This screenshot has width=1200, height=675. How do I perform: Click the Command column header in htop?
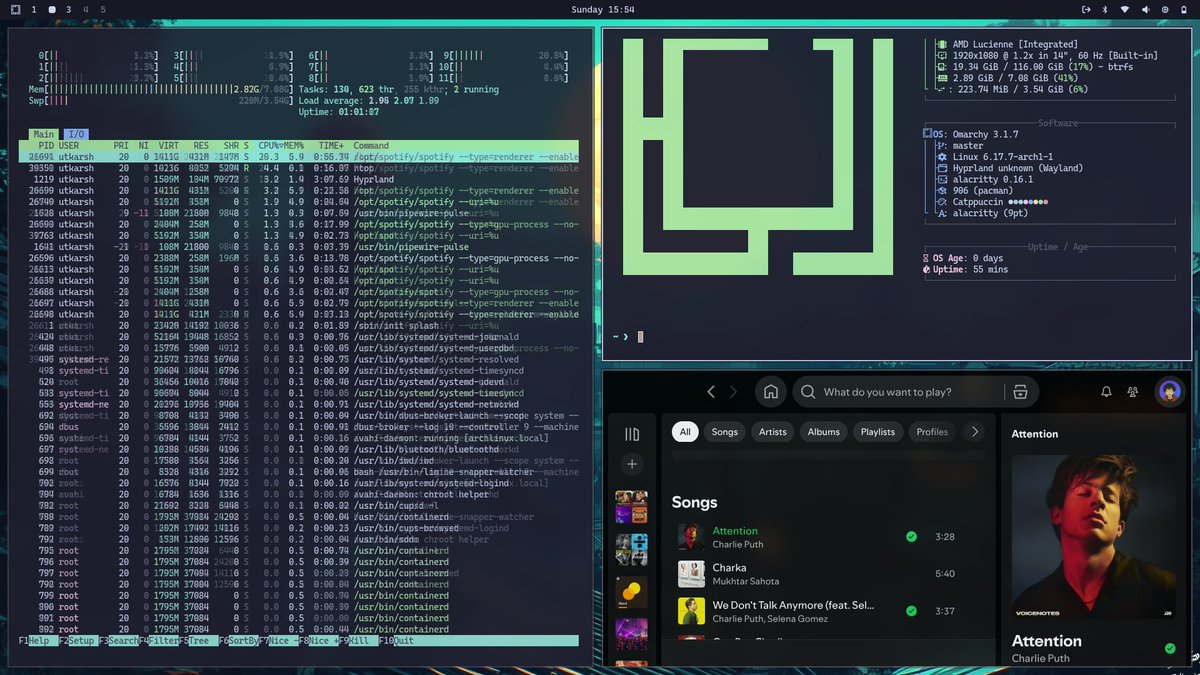[371, 146]
